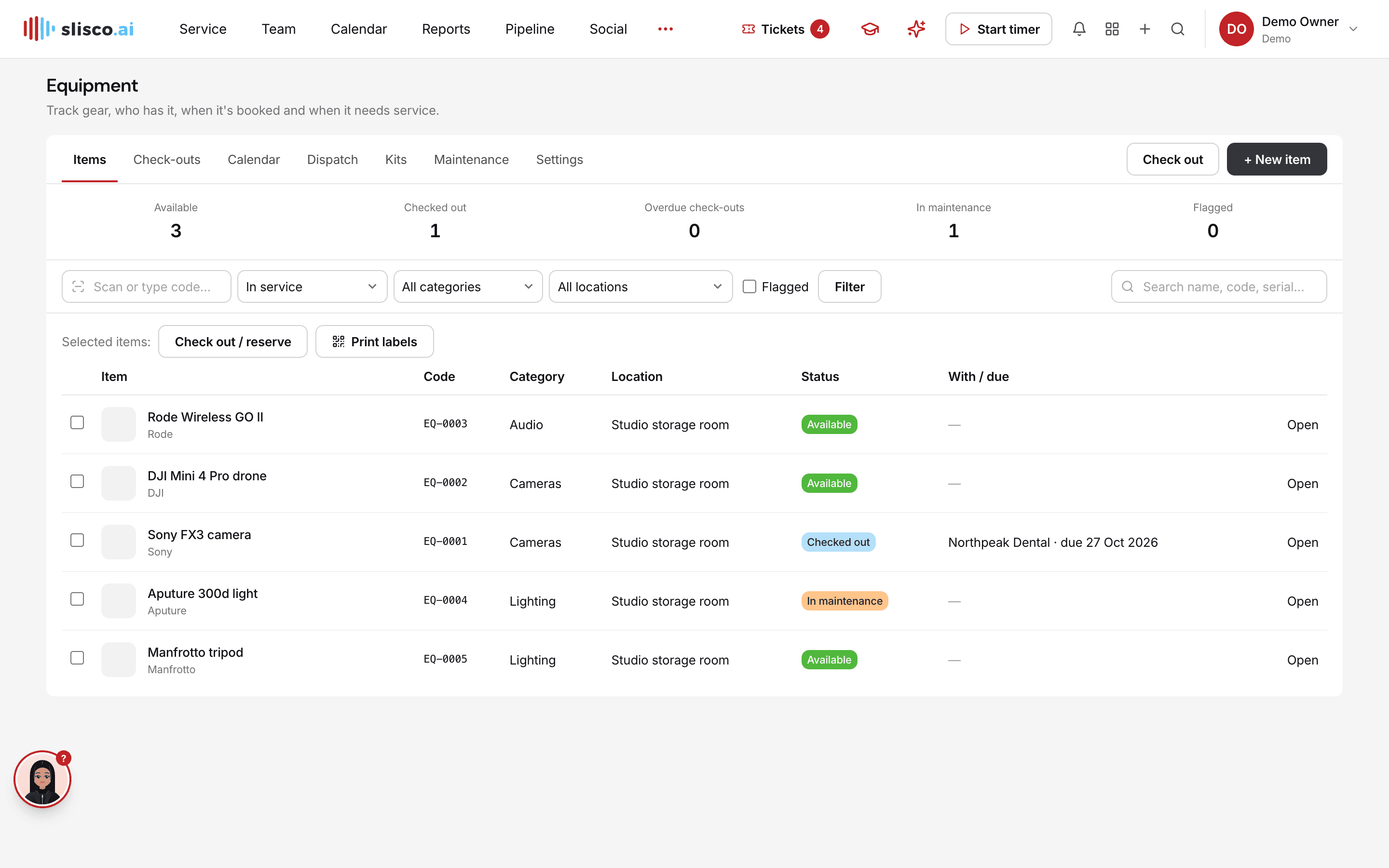Expand the All categories dropdown
This screenshot has height=868, width=1389.
tap(468, 286)
